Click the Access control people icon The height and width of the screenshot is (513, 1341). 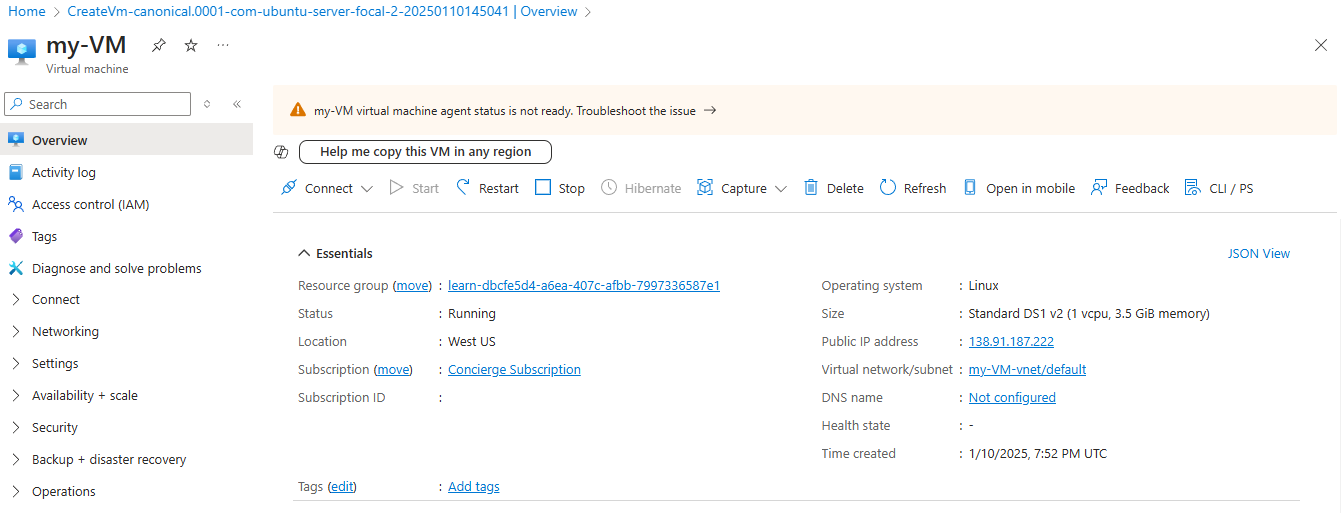(x=15, y=204)
